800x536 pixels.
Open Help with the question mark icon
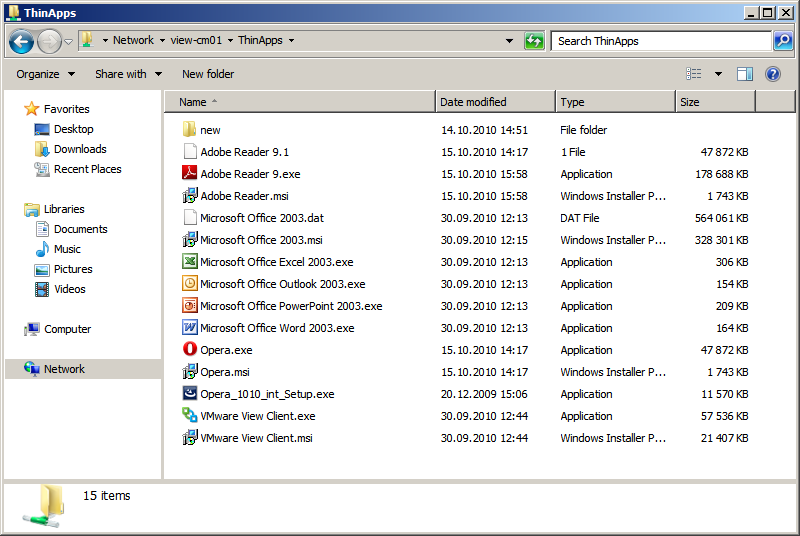[x=773, y=74]
